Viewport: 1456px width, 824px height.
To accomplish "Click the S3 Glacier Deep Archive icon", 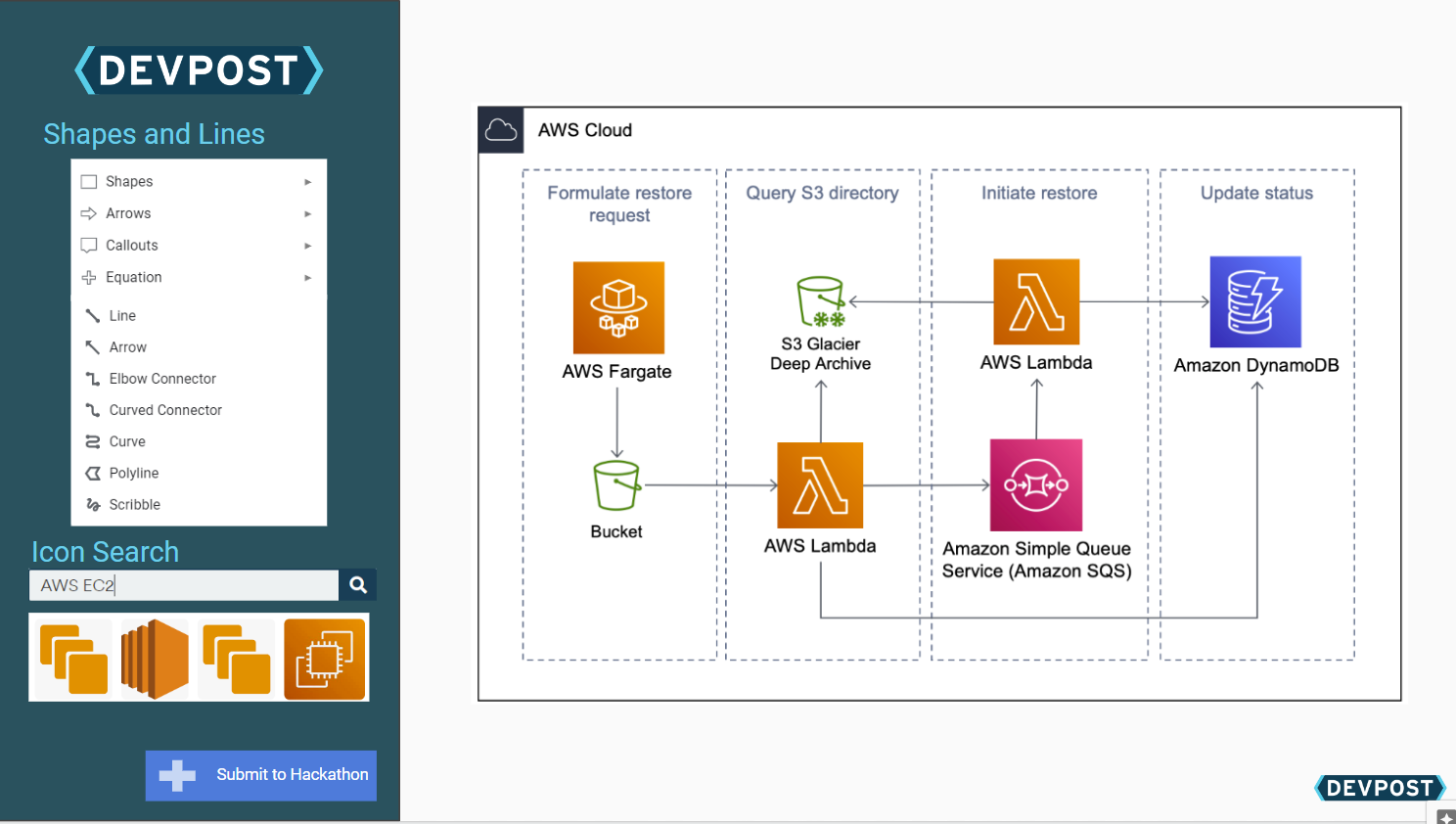I will coord(821,301).
